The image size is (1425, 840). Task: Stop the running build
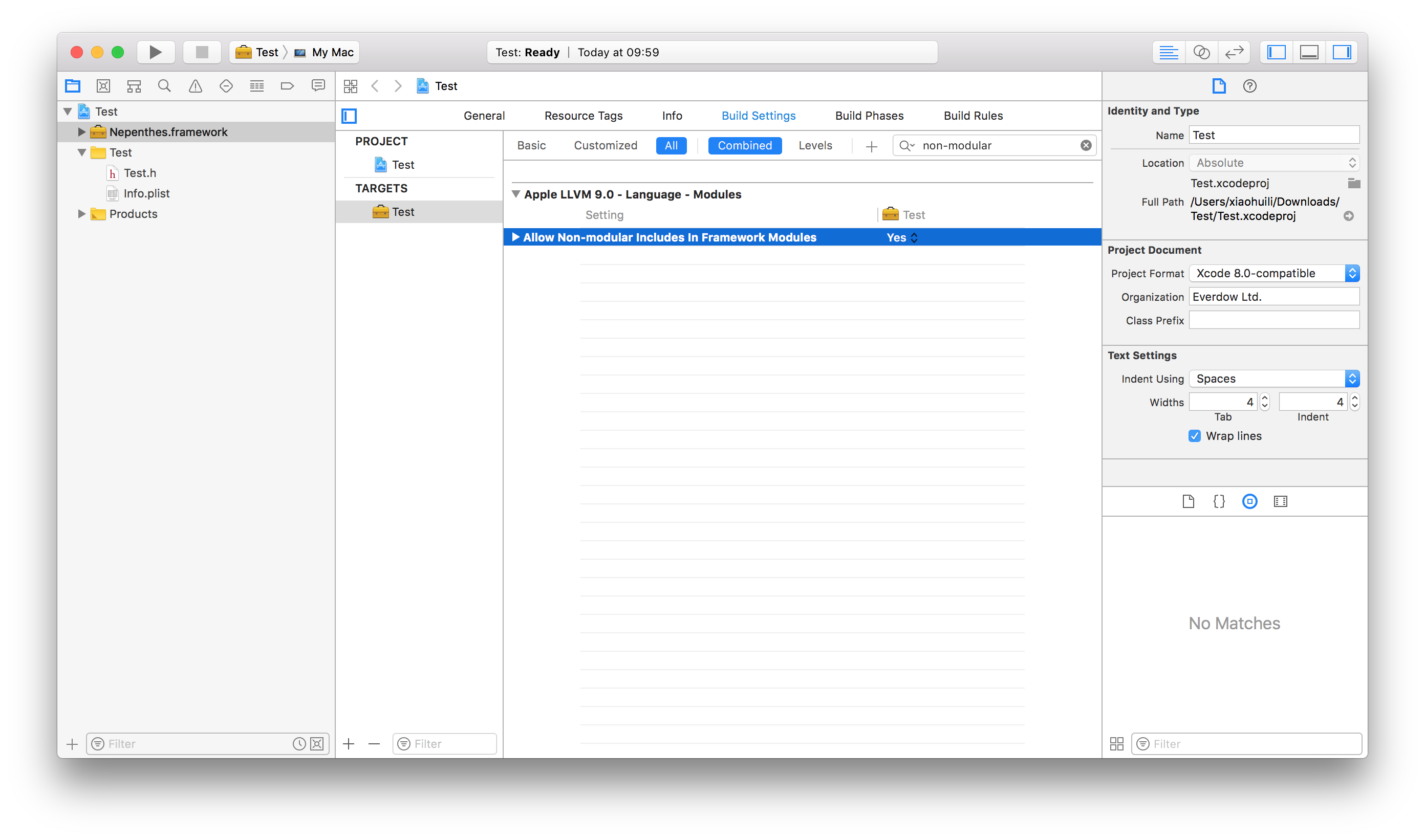[x=202, y=53]
